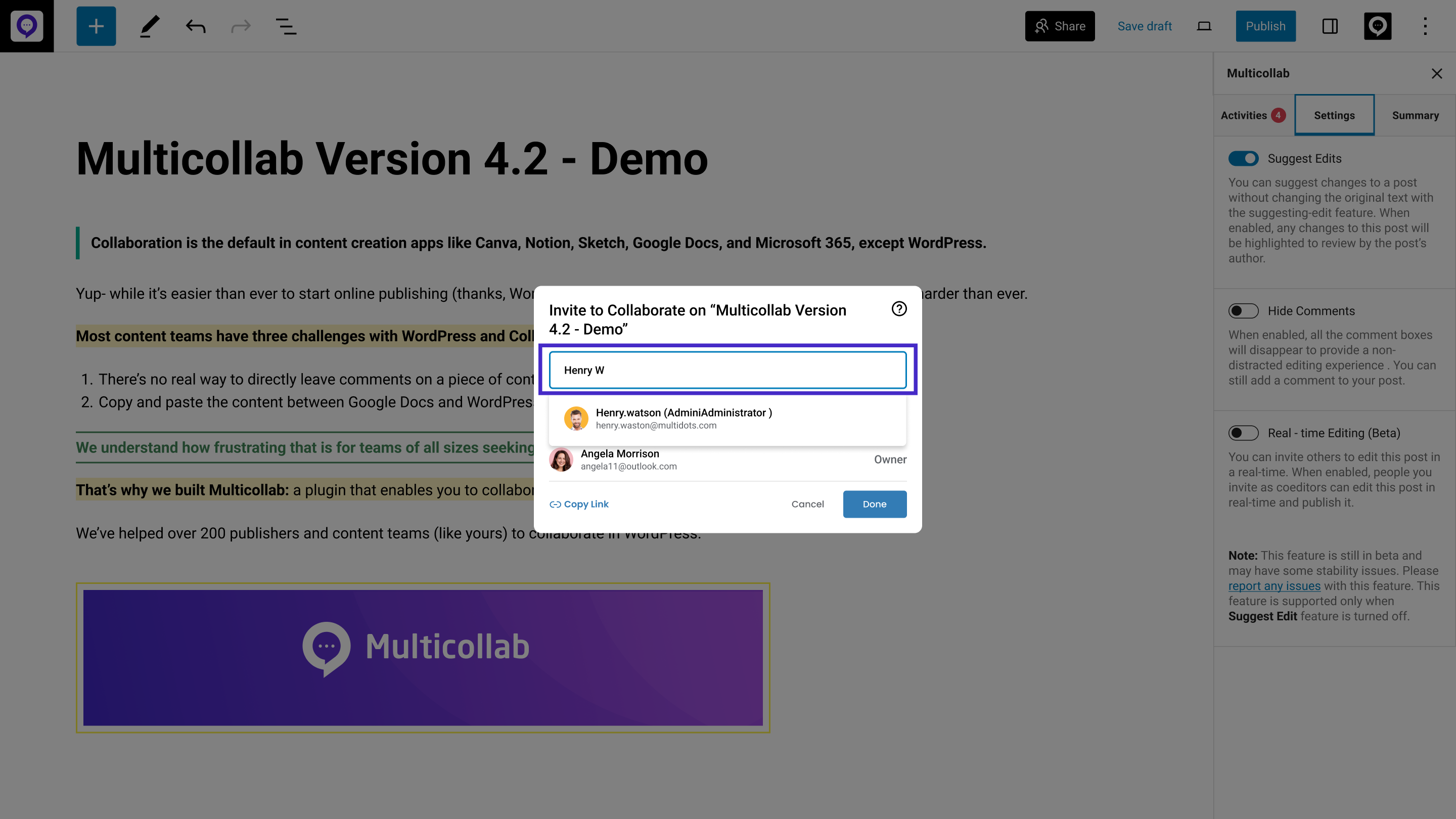Open the three-dot options menu
The width and height of the screenshot is (1456, 819).
(1425, 26)
